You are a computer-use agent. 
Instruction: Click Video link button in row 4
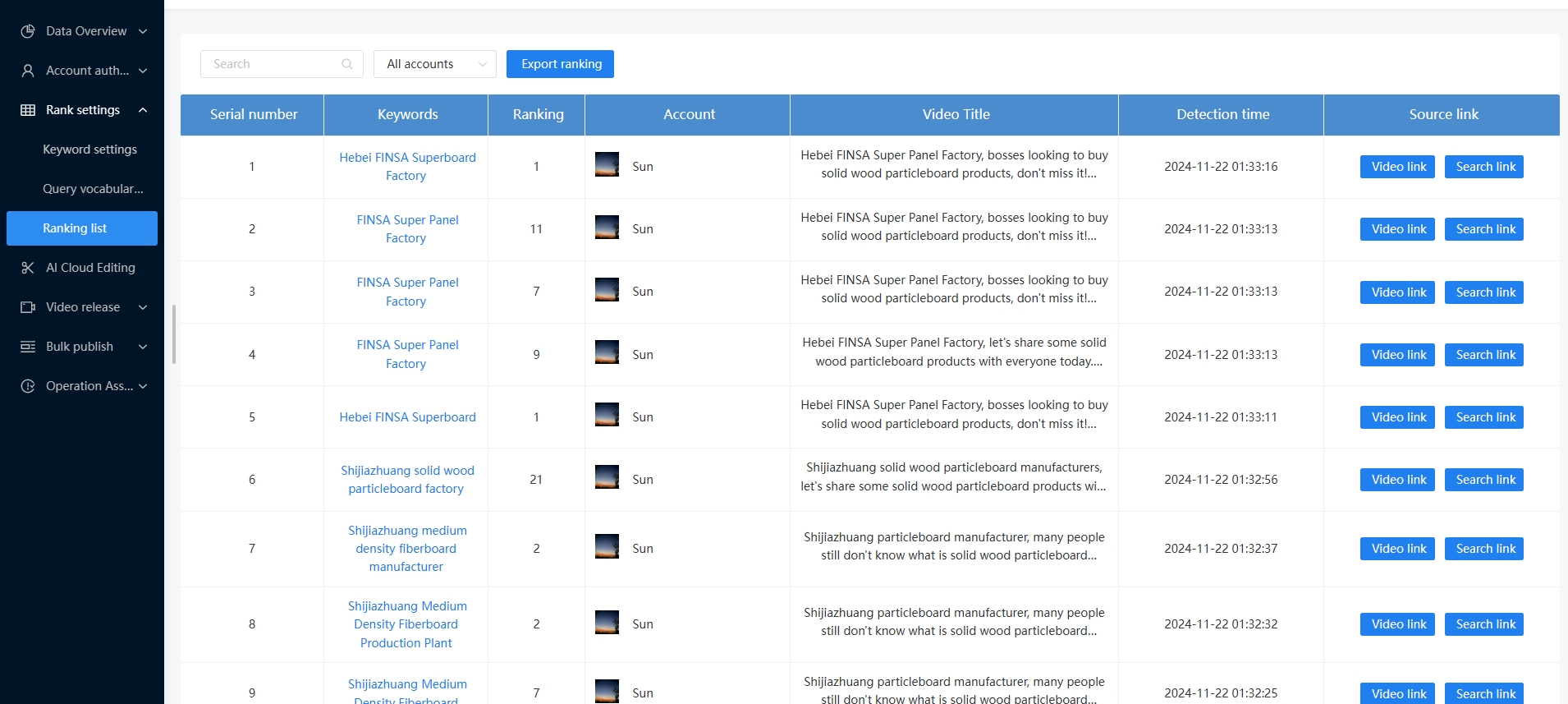[x=1397, y=355]
